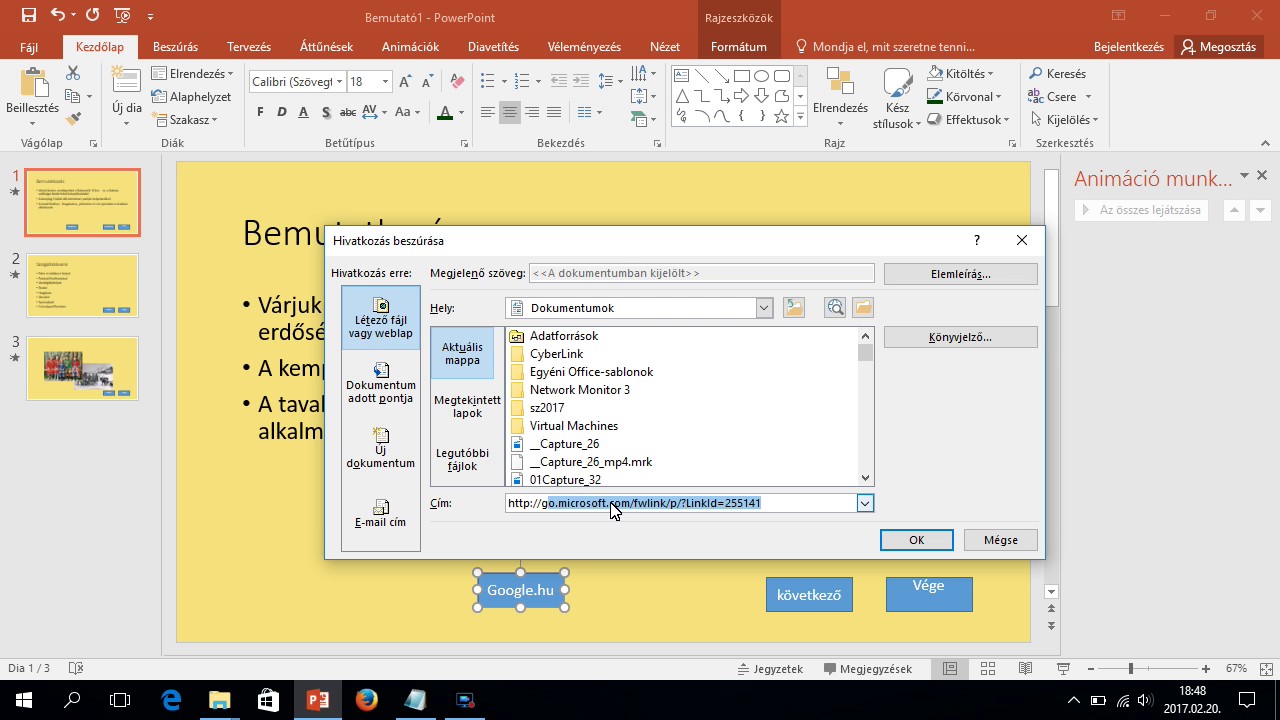The width and height of the screenshot is (1280, 720).
Task: Toggle bold F formatting
Action: click(260, 112)
